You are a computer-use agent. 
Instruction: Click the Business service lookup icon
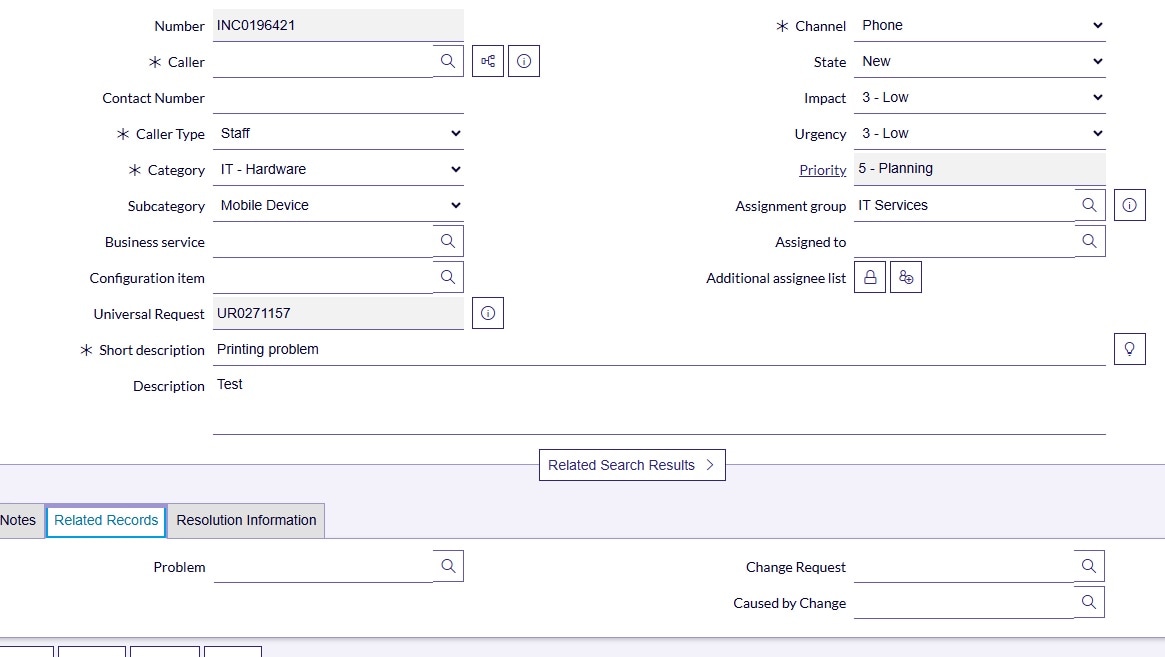click(x=448, y=241)
